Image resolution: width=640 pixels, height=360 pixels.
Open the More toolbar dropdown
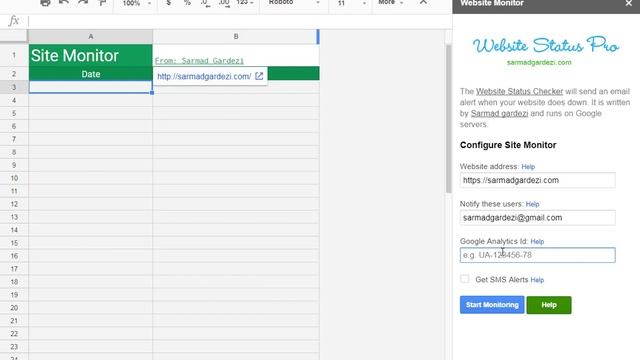pyautogui.click(x=391, y=2)
